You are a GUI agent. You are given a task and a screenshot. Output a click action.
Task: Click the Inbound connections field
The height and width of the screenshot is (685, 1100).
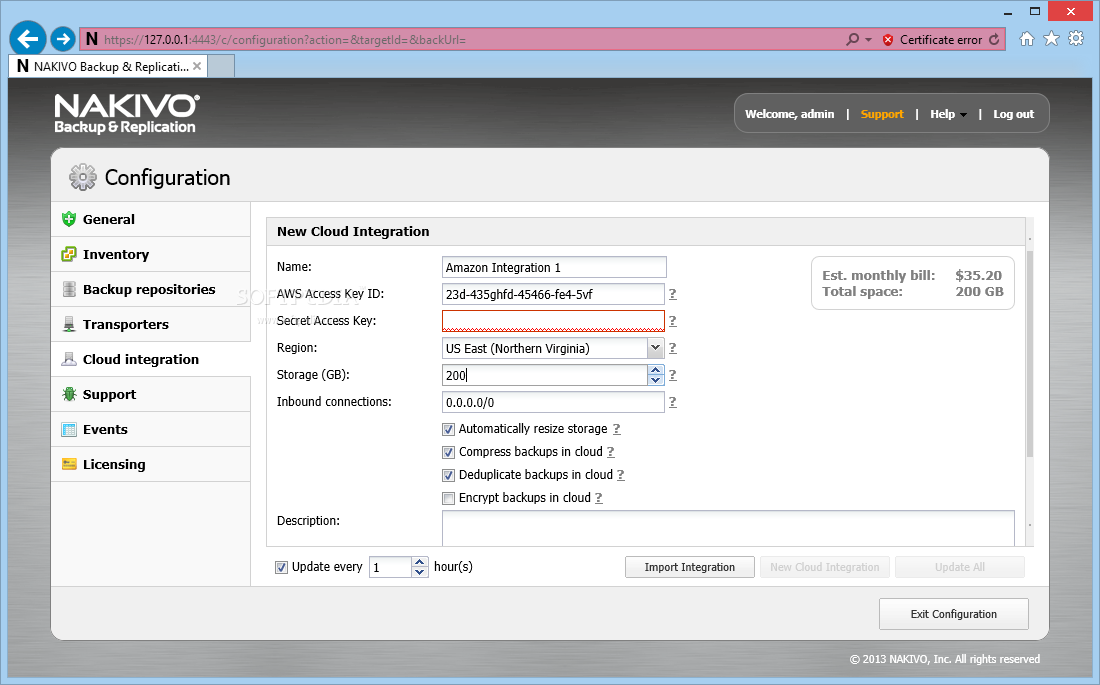coord(553,402)
